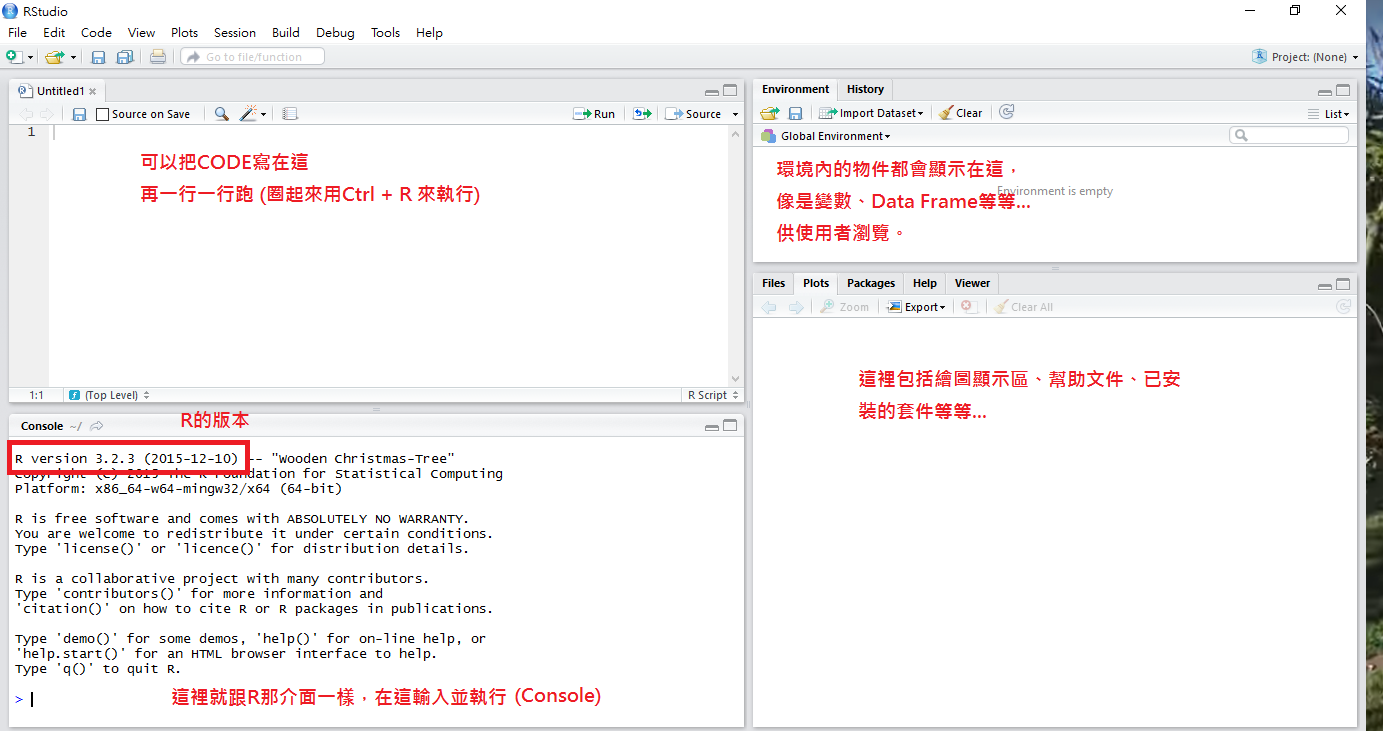Click the editor save document icon
1383x731 pixels.
[x=79, y=114]
